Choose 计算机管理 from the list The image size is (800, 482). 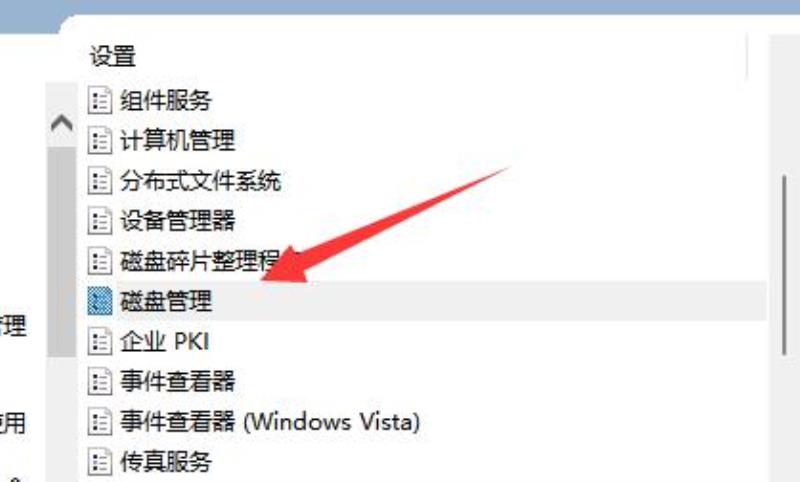tap(178, 140)
